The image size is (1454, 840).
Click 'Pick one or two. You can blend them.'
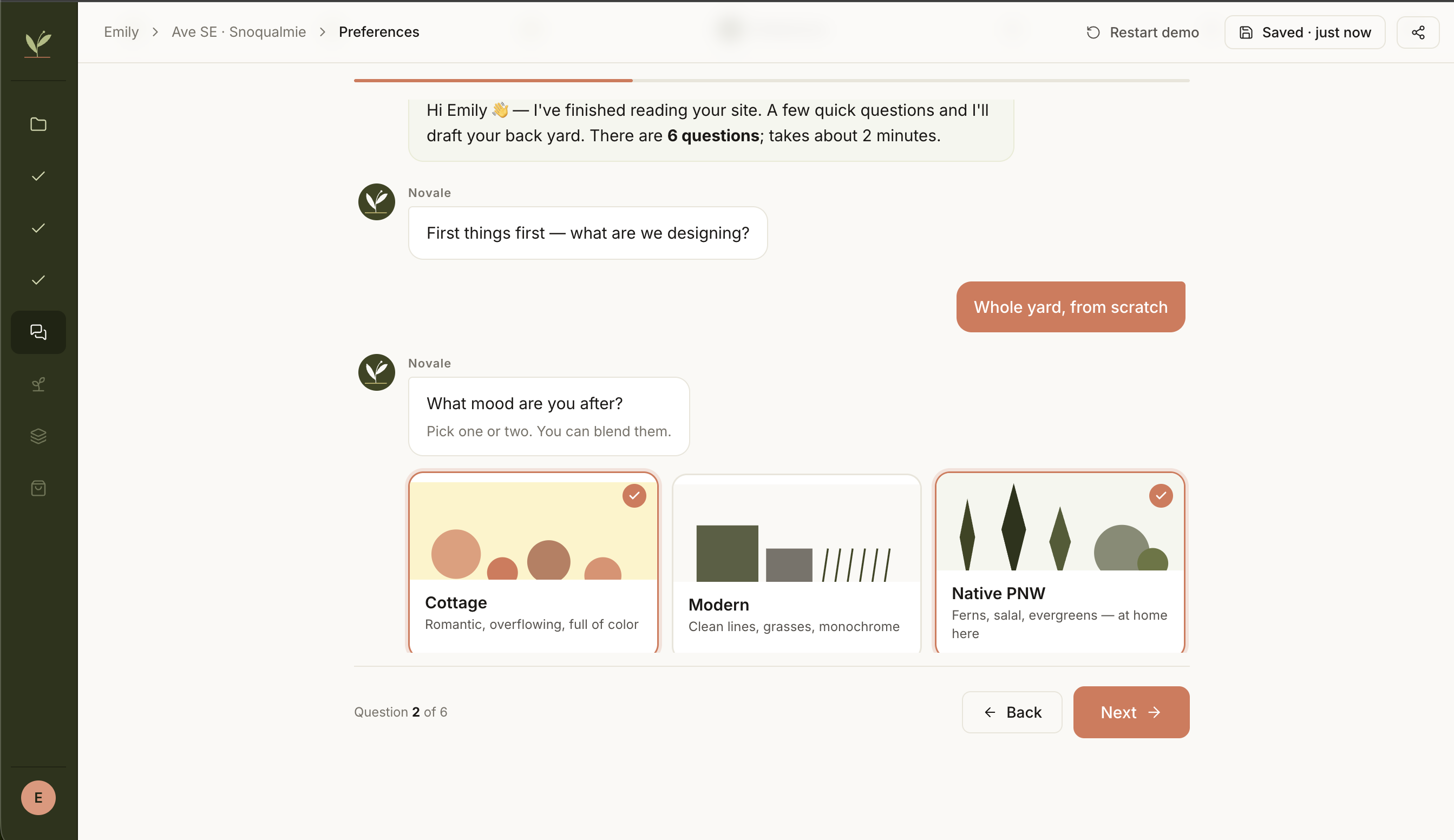point(549,431)
